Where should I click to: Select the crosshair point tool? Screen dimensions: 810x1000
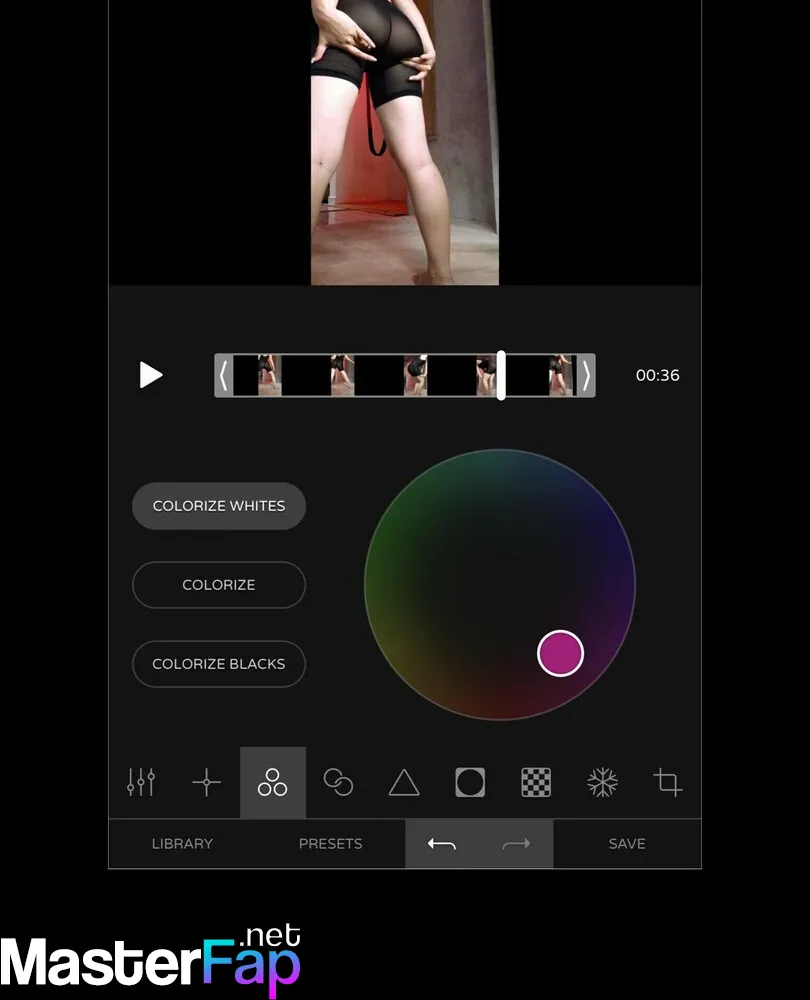[207, 782]
